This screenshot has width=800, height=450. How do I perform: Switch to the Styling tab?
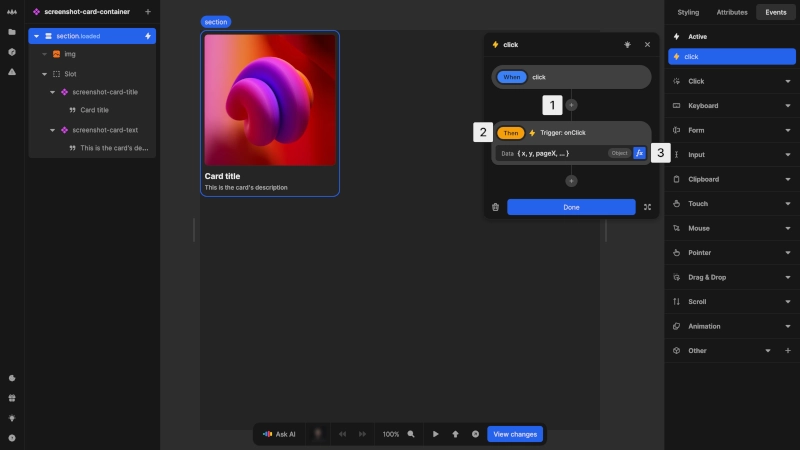pyautogui.click(x=688, y=12)
